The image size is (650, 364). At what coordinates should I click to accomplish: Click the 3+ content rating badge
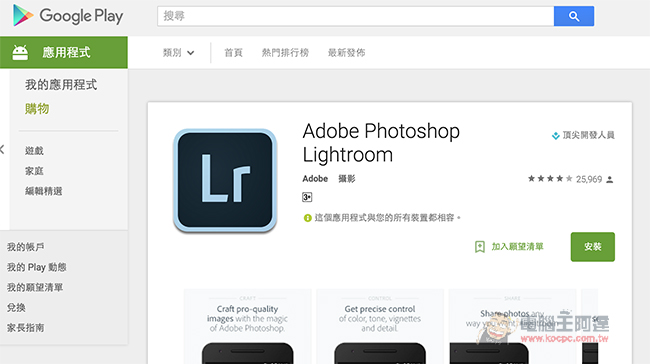307,197
